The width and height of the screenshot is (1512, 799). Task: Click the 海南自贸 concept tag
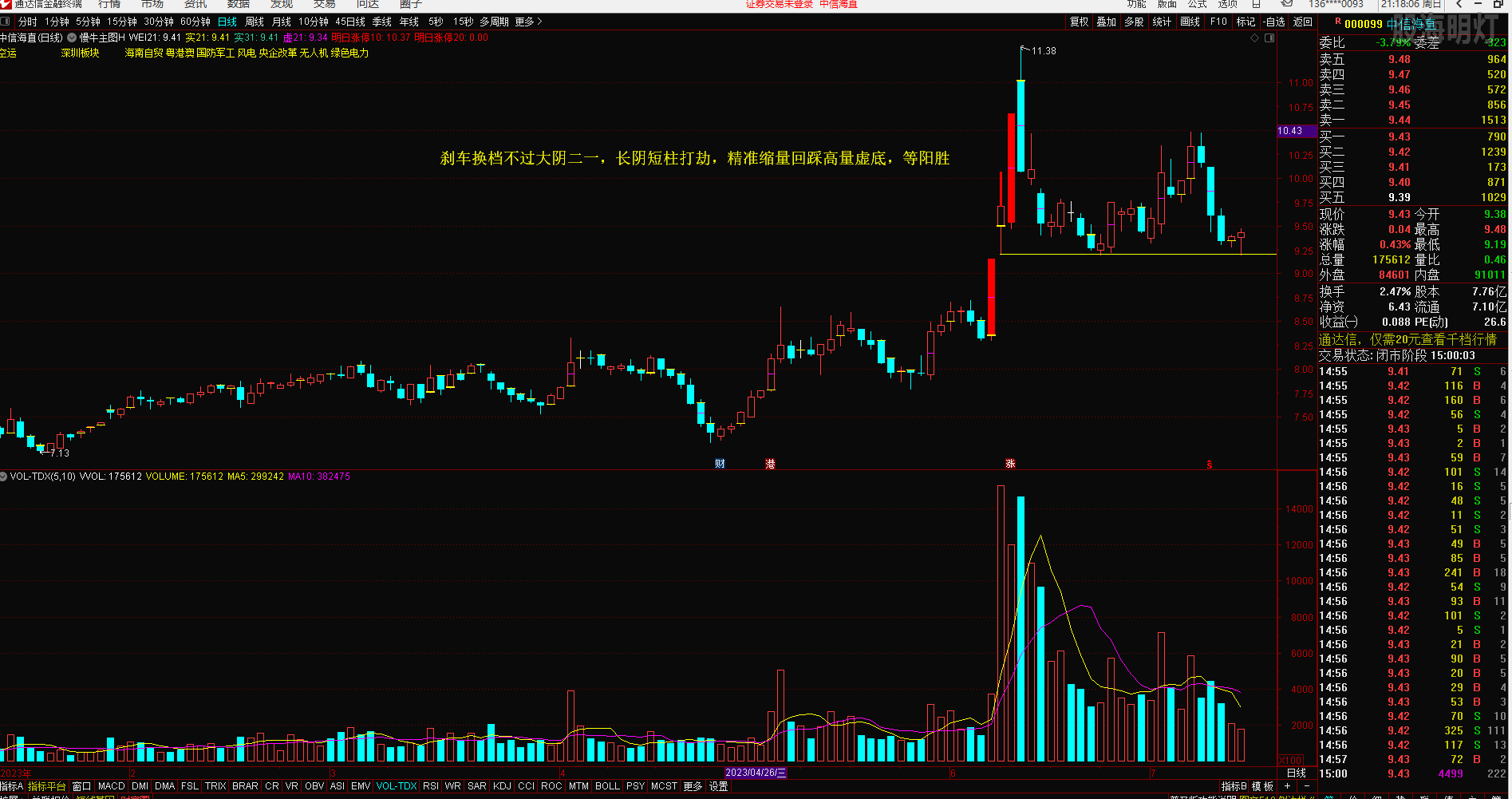point(144,53)
